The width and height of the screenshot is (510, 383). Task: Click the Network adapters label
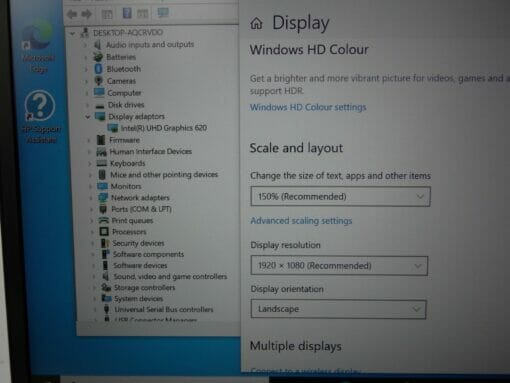(140, 198)
